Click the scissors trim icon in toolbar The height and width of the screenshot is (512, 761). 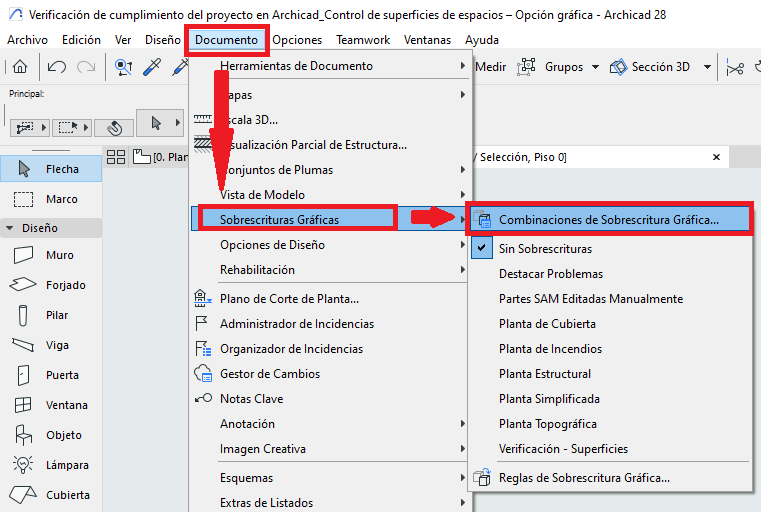[x=736, y=67]
